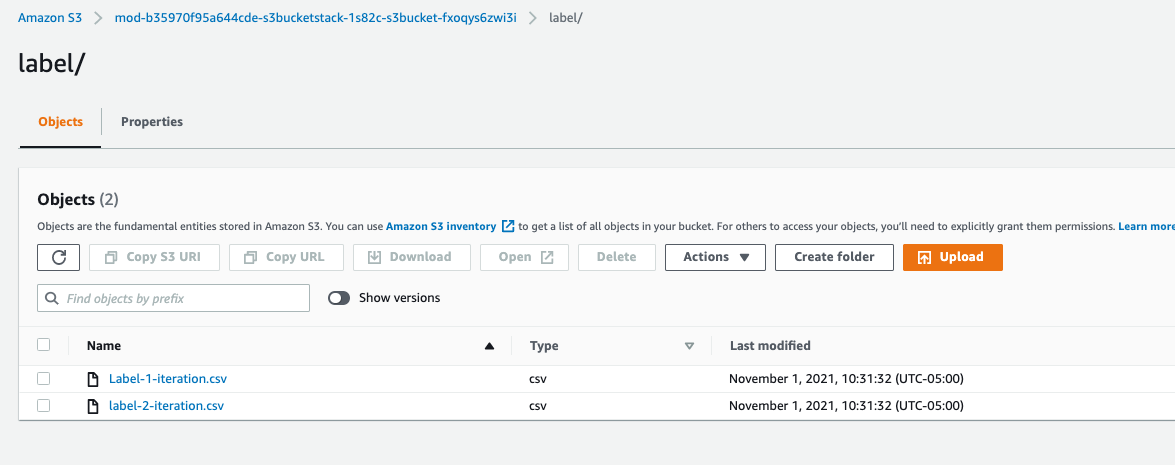Open the Actions dropdown menu
The image size is (1175, 465).
(715, 257)
